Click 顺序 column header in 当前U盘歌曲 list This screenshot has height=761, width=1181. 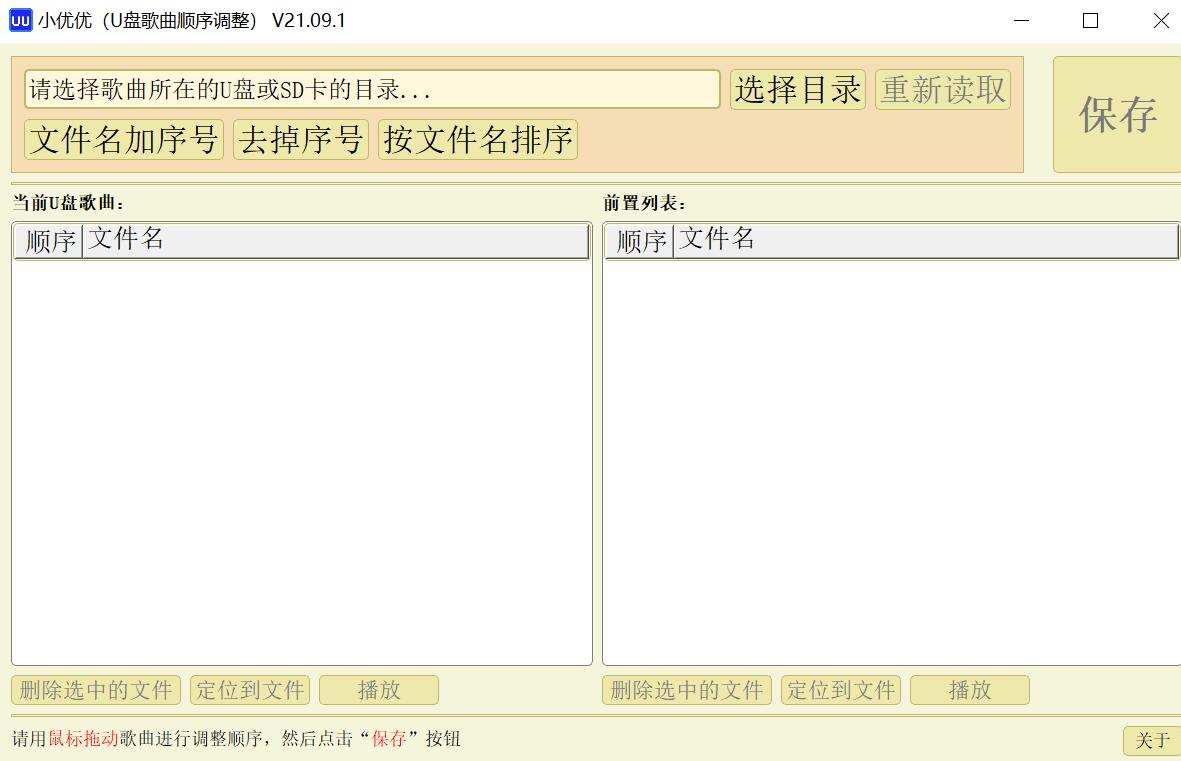(x=49, y=242)
